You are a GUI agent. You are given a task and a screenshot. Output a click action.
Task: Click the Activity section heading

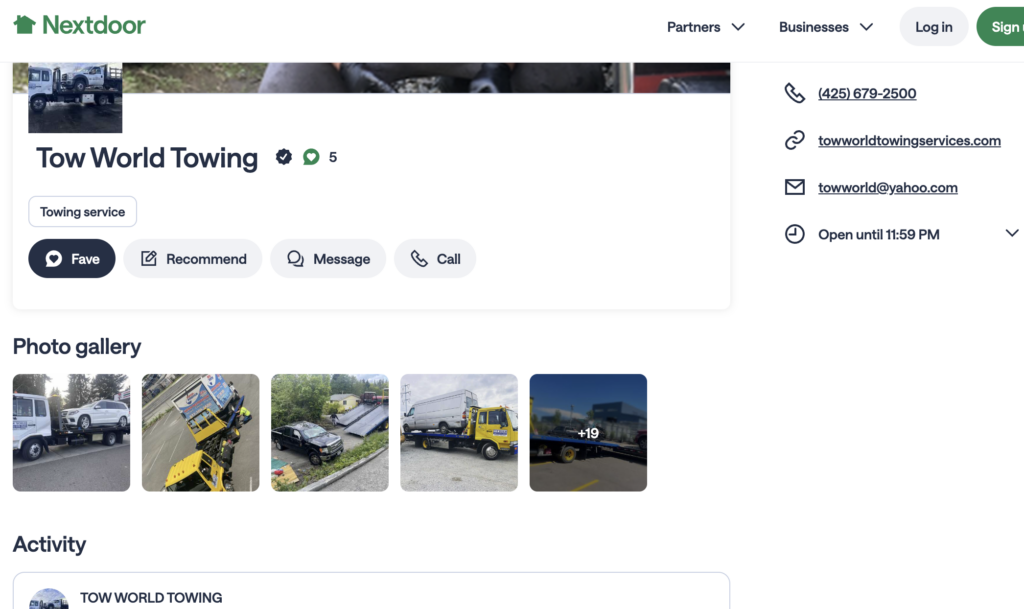point(50,544)
